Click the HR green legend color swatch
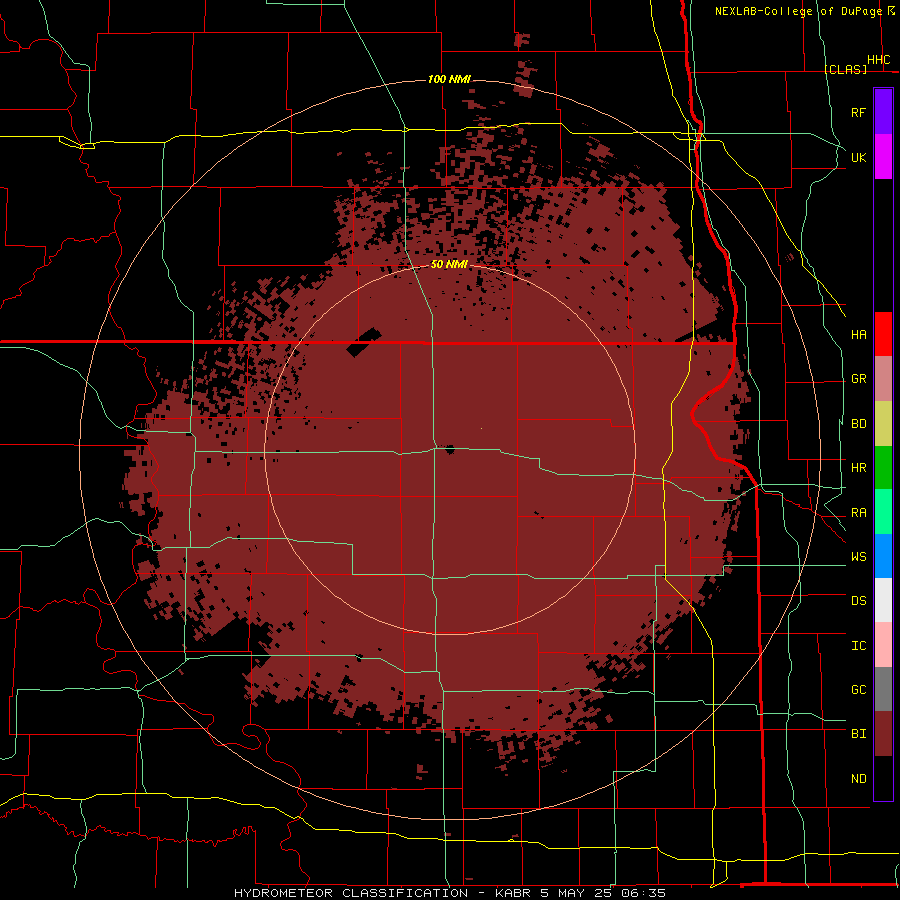This screenshot has width=900, height=900. 883,468
